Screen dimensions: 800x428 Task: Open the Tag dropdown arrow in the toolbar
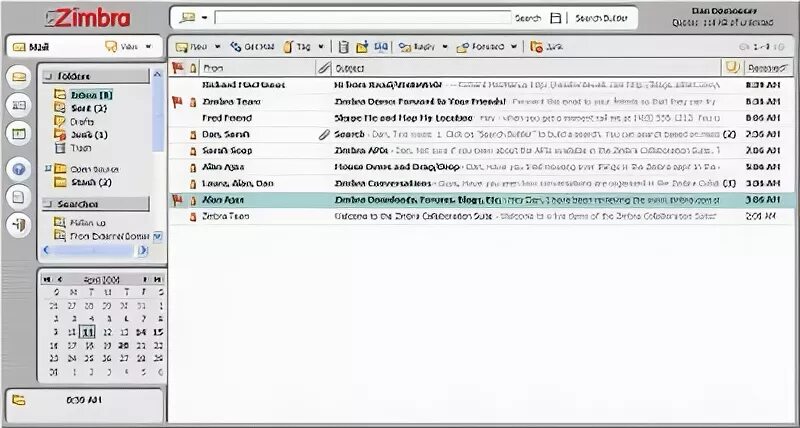coord(321,47)
